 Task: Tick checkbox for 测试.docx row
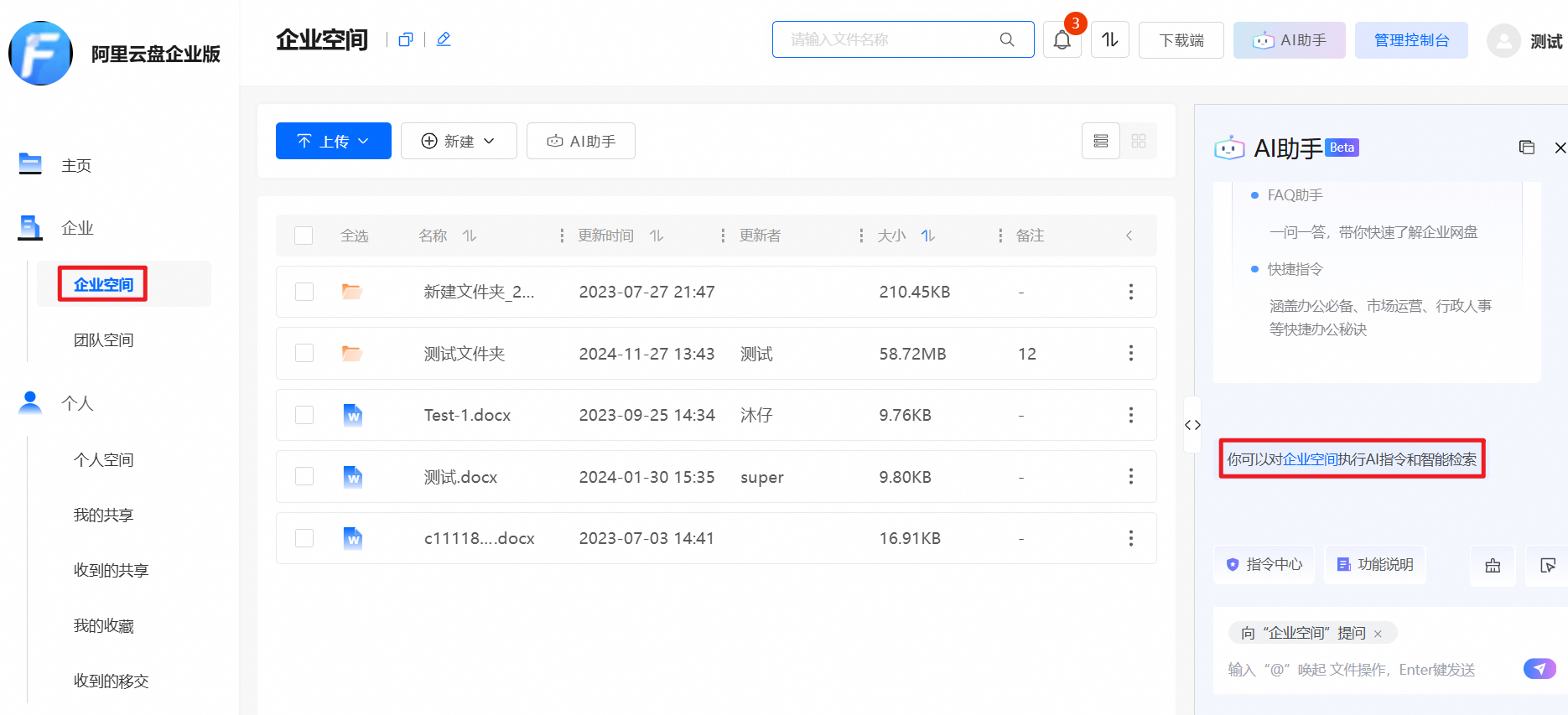click(304, 476)
